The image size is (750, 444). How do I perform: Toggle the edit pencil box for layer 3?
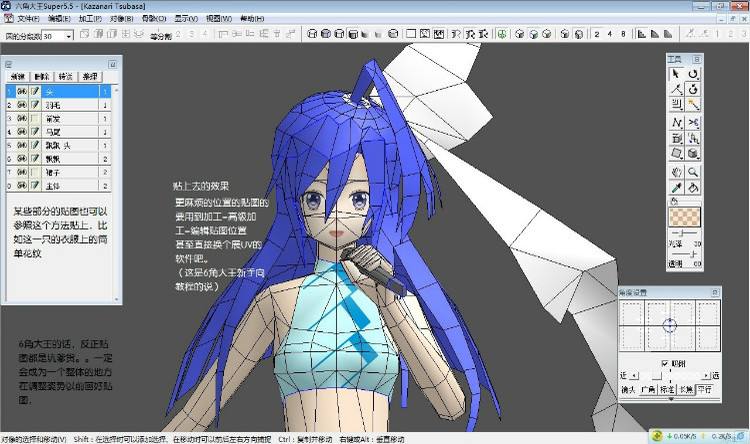click(x=35, y=118)
